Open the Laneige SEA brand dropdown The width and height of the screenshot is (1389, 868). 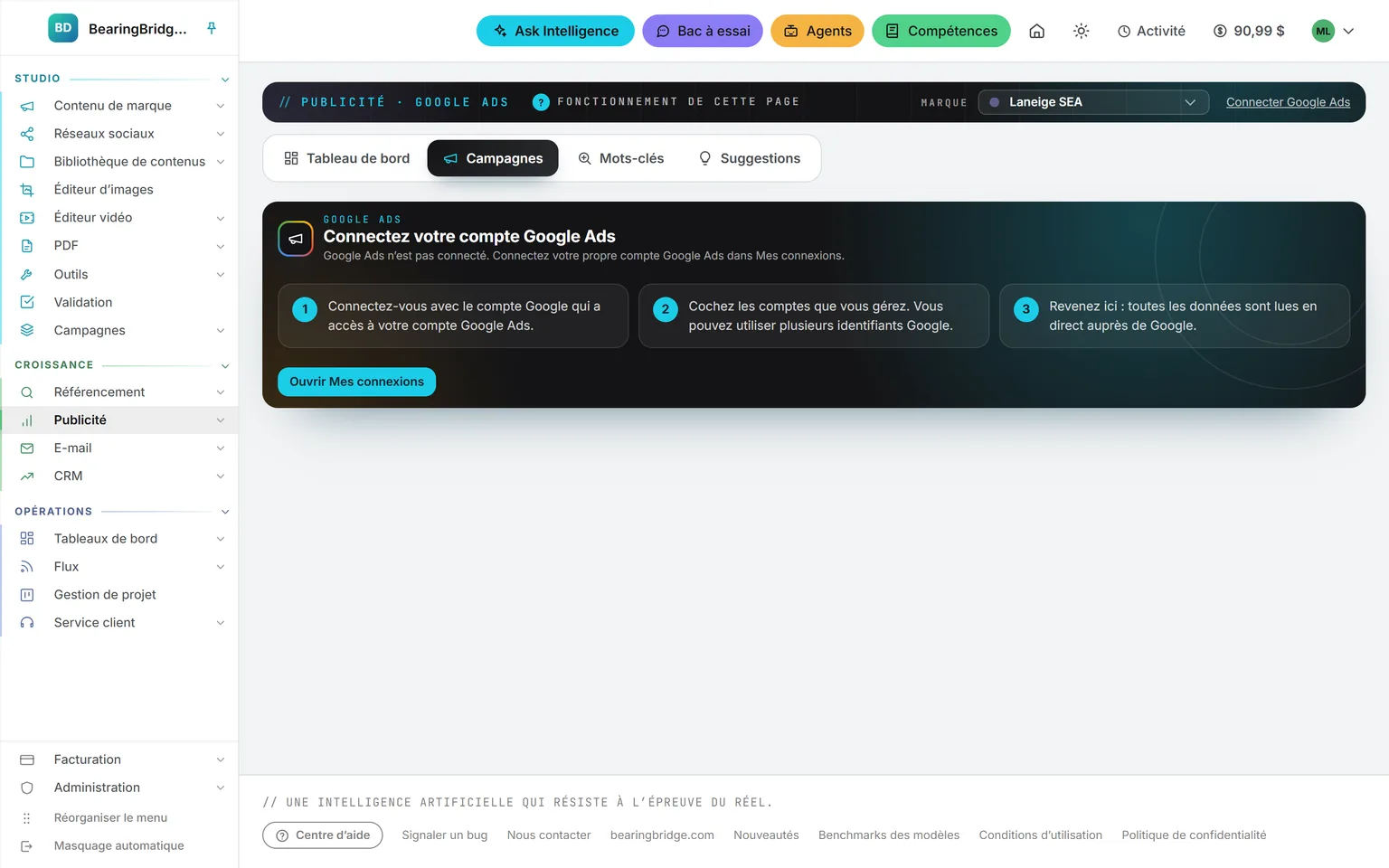click(x=1093, y=102)
